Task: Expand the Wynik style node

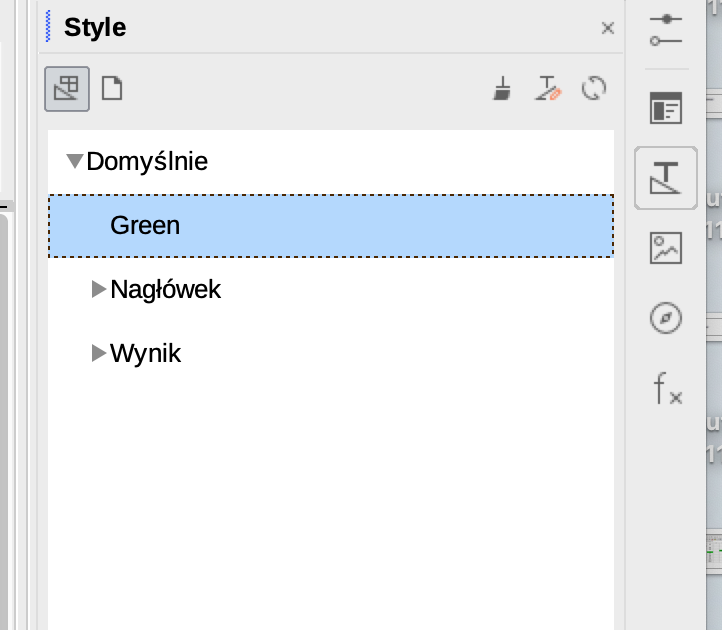Action: coord(99,353)
